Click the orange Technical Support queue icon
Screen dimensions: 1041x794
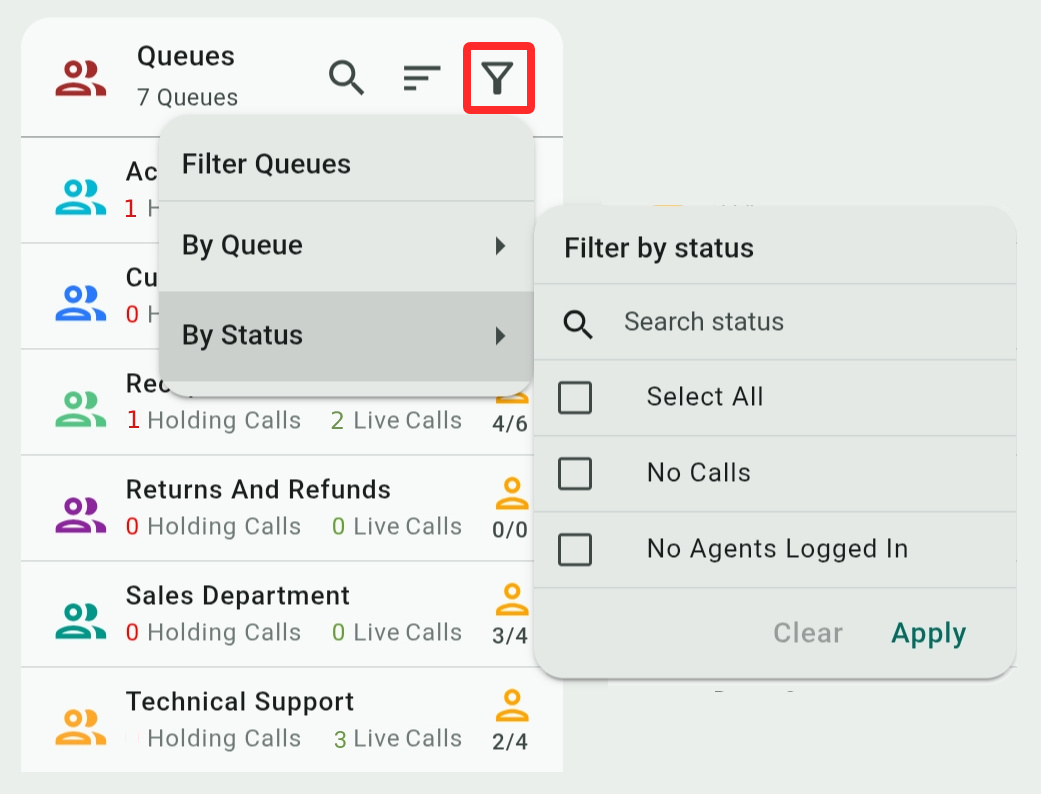click(80, 726)
